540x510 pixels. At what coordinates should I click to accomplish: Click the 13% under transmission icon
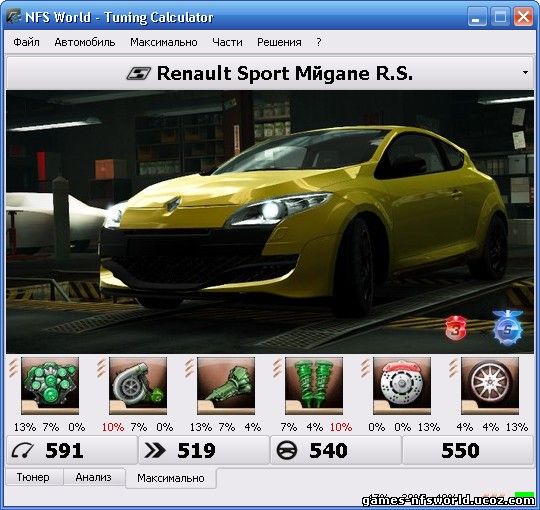[x=201, y=427]
